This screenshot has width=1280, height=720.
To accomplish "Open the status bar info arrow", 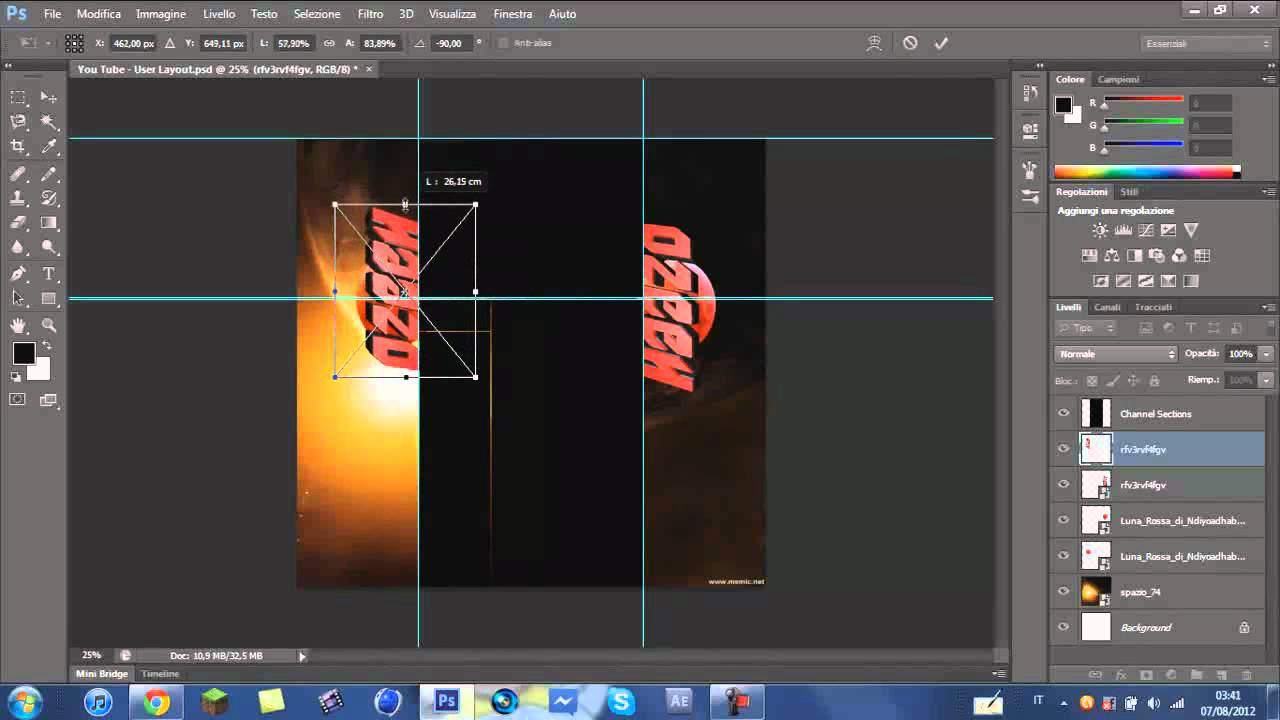I will pos(302,656).
